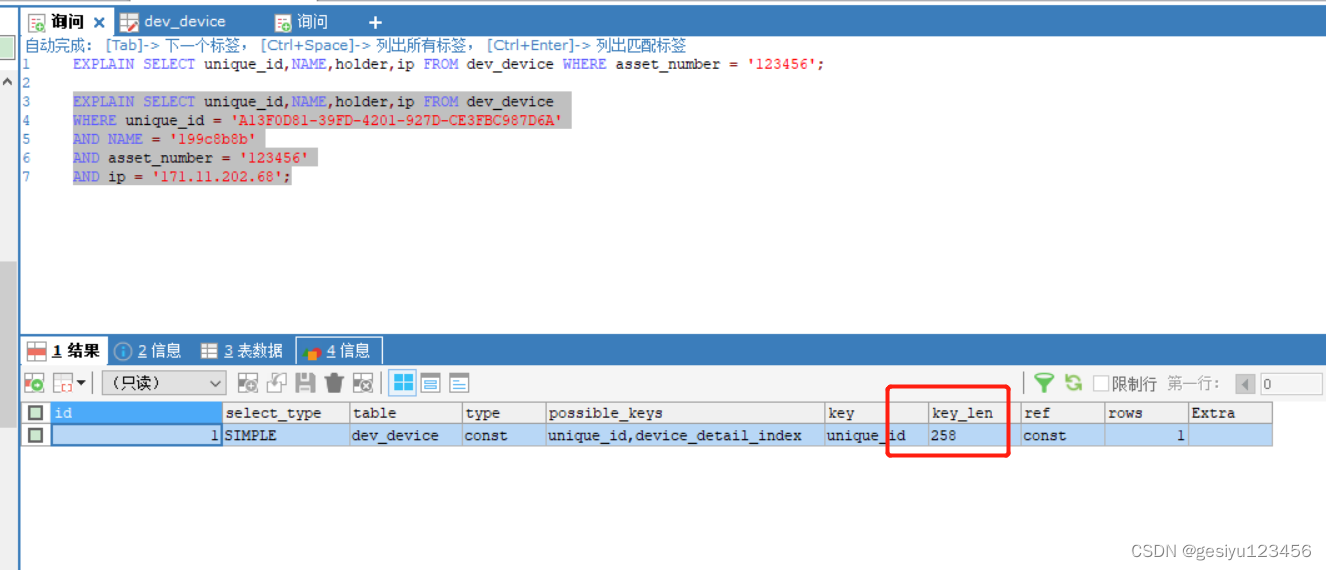Click the SIMPLE cell
This screenshot has height=570, width=1326.
tap(286, 436)
